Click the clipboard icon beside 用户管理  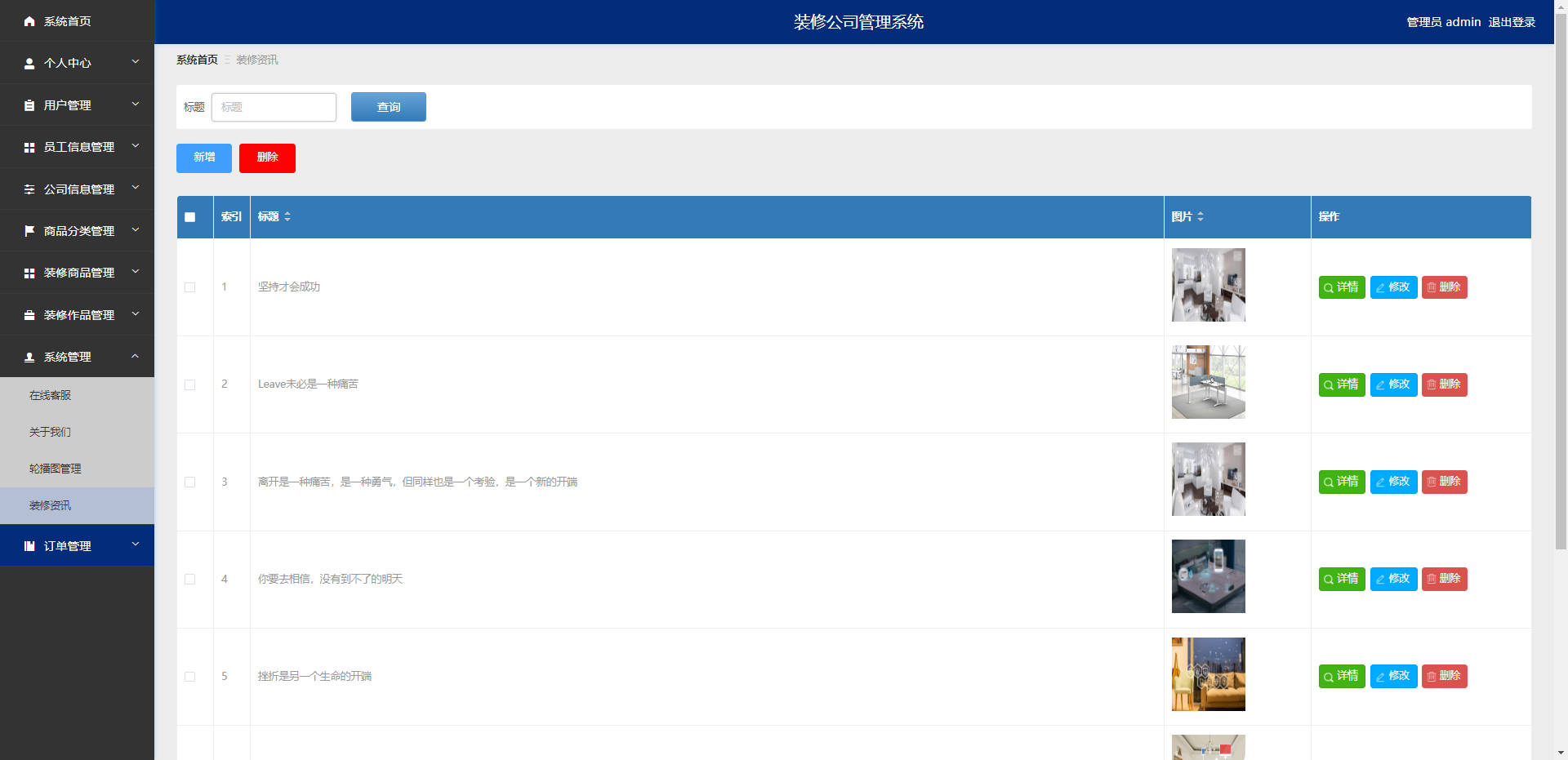(29, 105)
